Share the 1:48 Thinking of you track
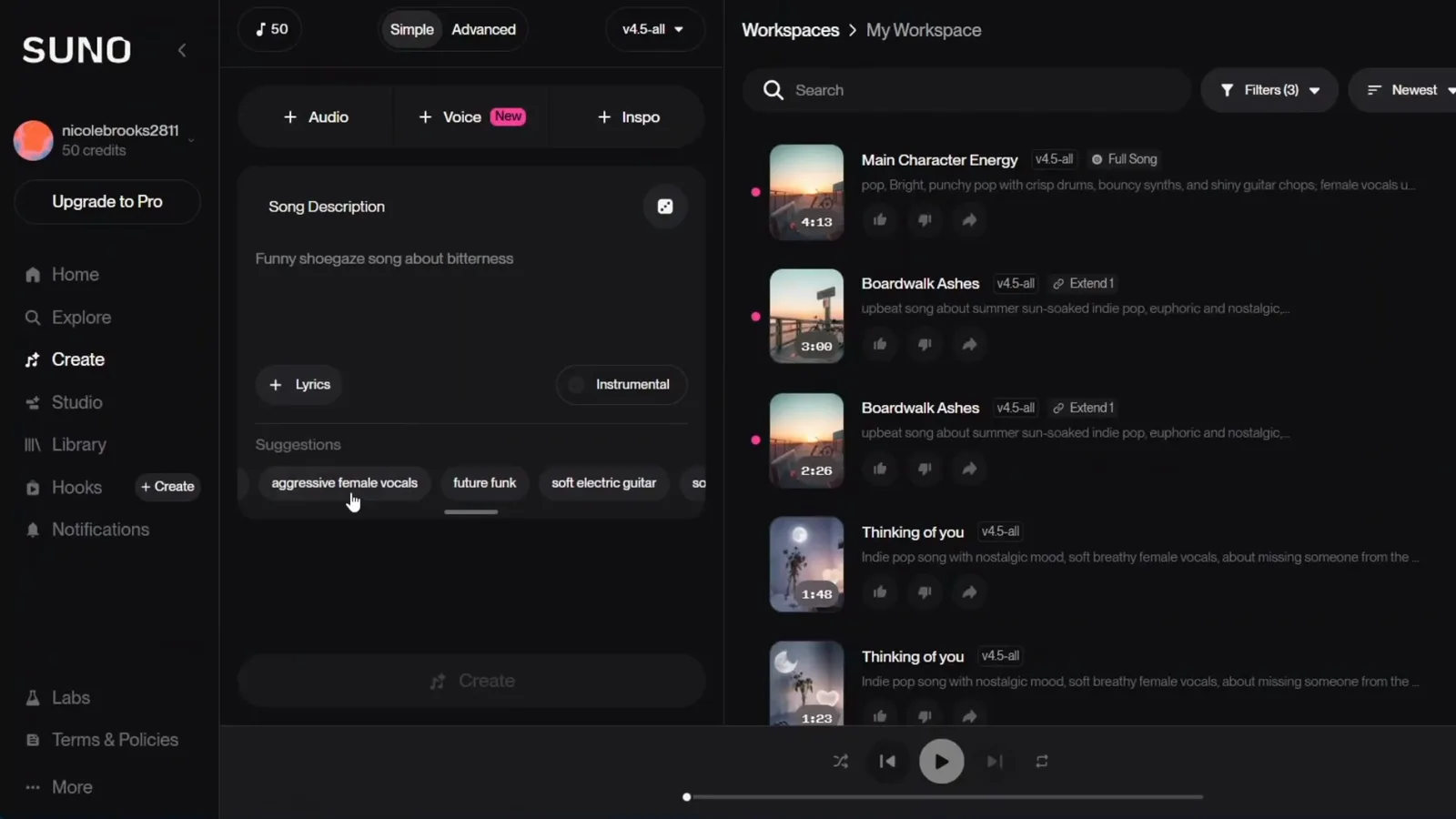This screenshot has width=1456, height=819. click(969, 592)
